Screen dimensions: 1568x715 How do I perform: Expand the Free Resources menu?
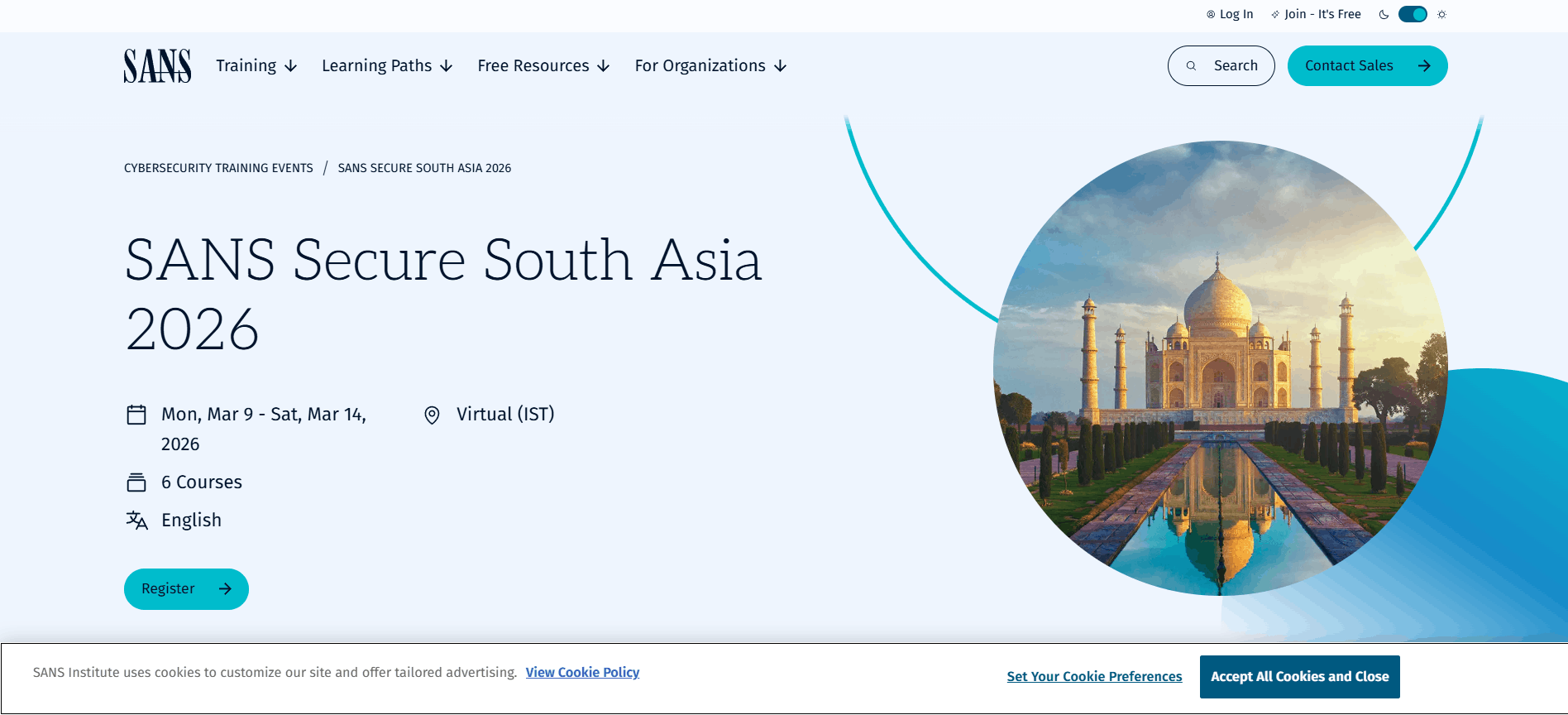(x=543, y=66)
